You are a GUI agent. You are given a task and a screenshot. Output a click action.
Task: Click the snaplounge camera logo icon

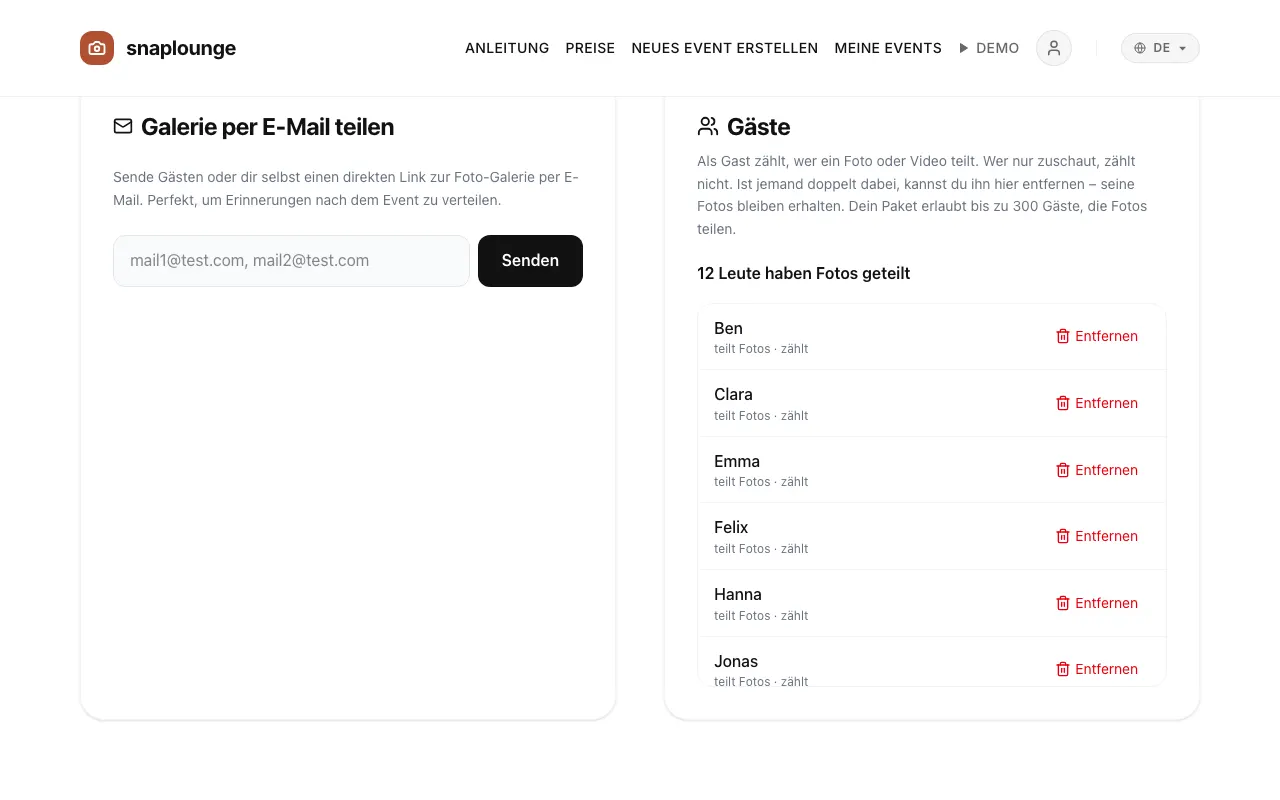pyautogui.click(x=97, y=48)
